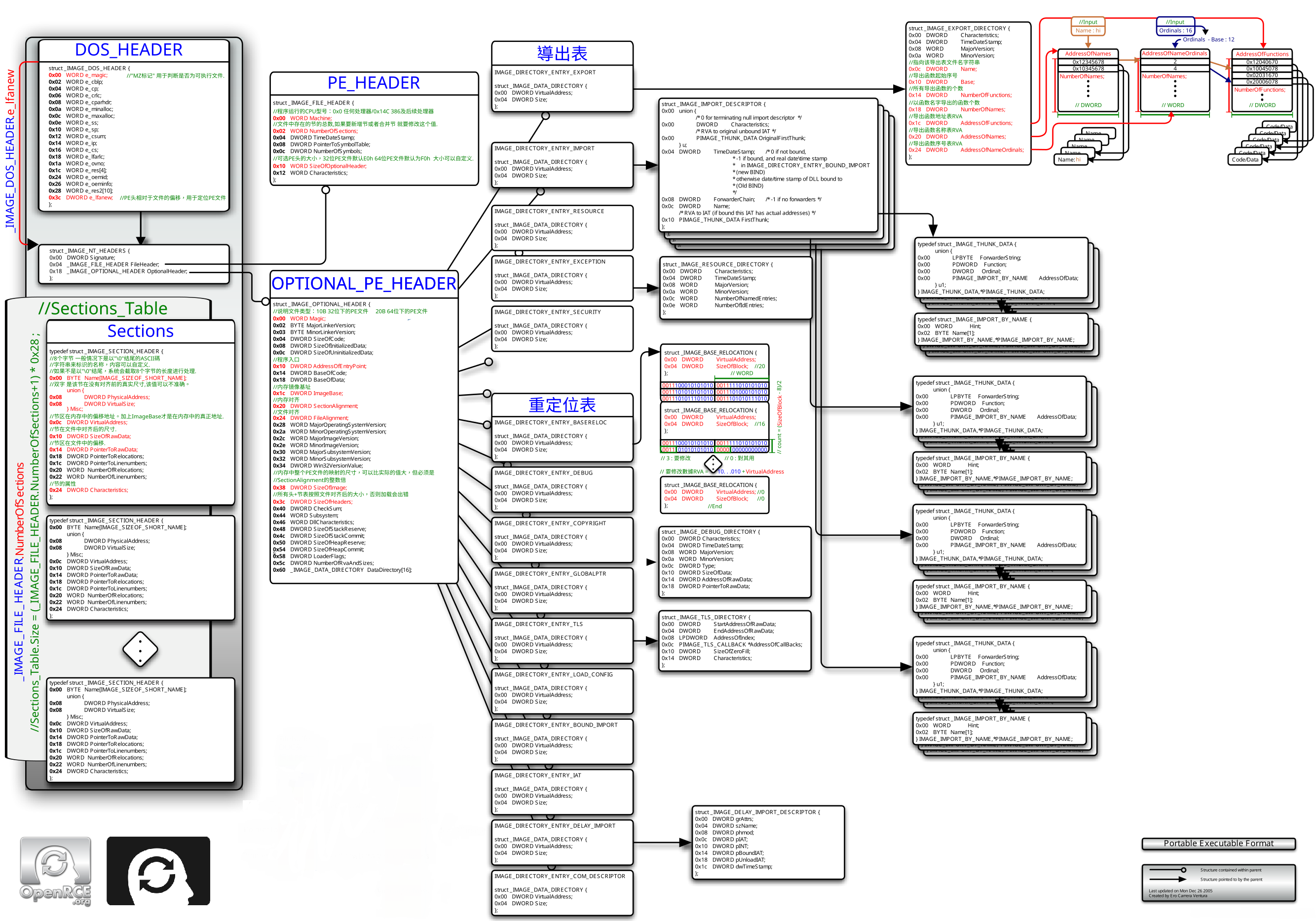
Task: Click the red e_lfanew field in DOS header
Action: tap(89, 198)
